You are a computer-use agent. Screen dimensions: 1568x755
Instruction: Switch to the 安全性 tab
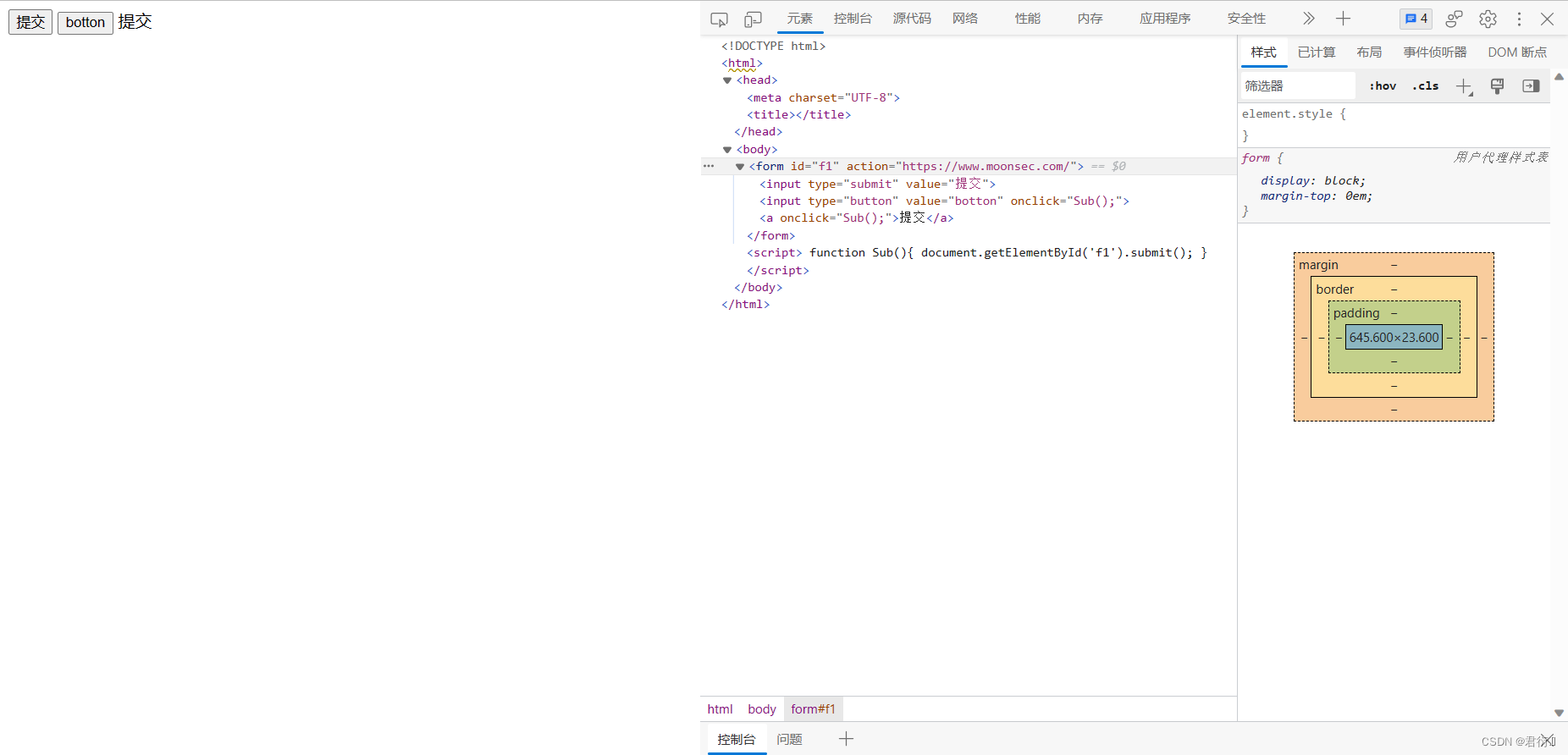click(1246, 19)
